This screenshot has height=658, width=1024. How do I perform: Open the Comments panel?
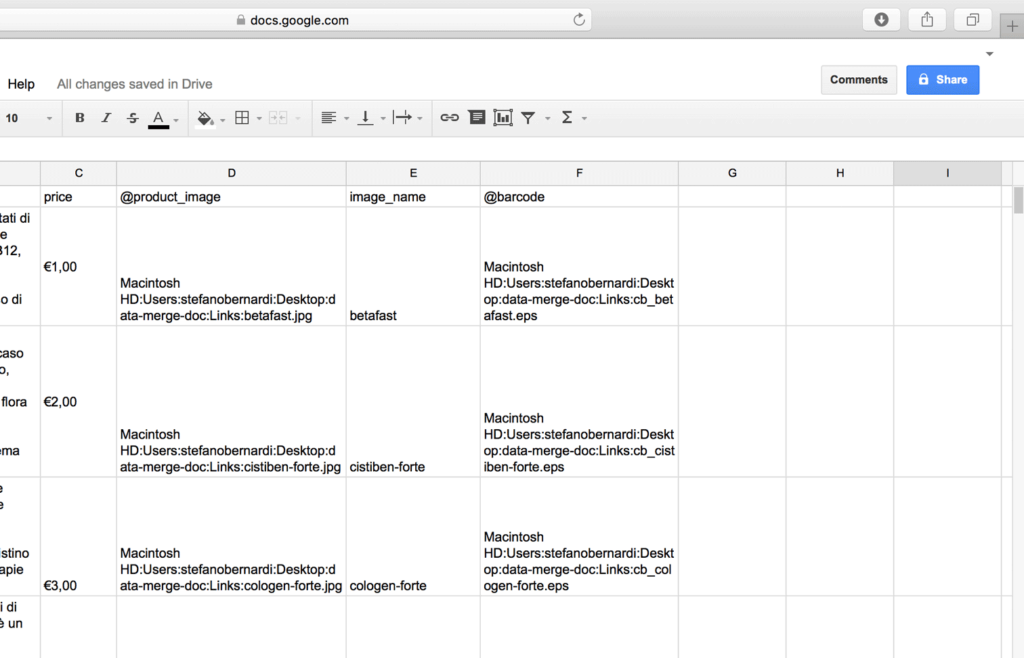pos(859,80)
